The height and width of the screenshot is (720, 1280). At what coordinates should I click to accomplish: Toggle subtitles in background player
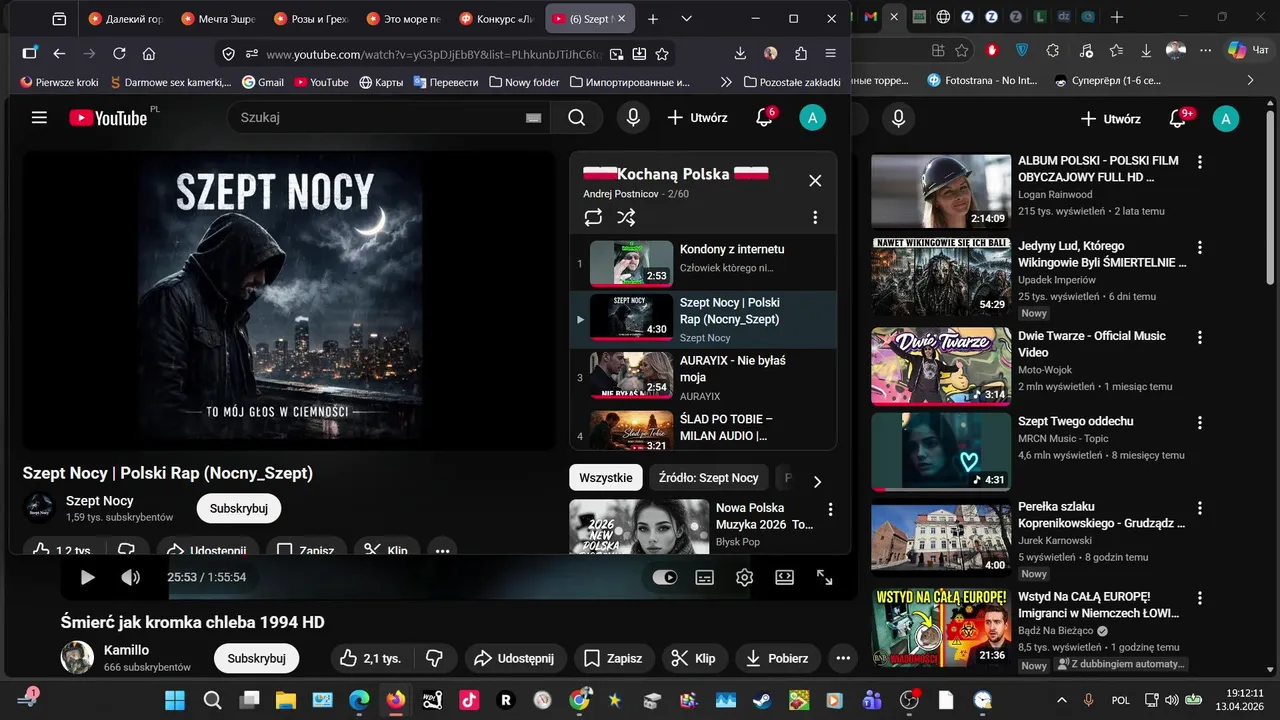(704, 577)
